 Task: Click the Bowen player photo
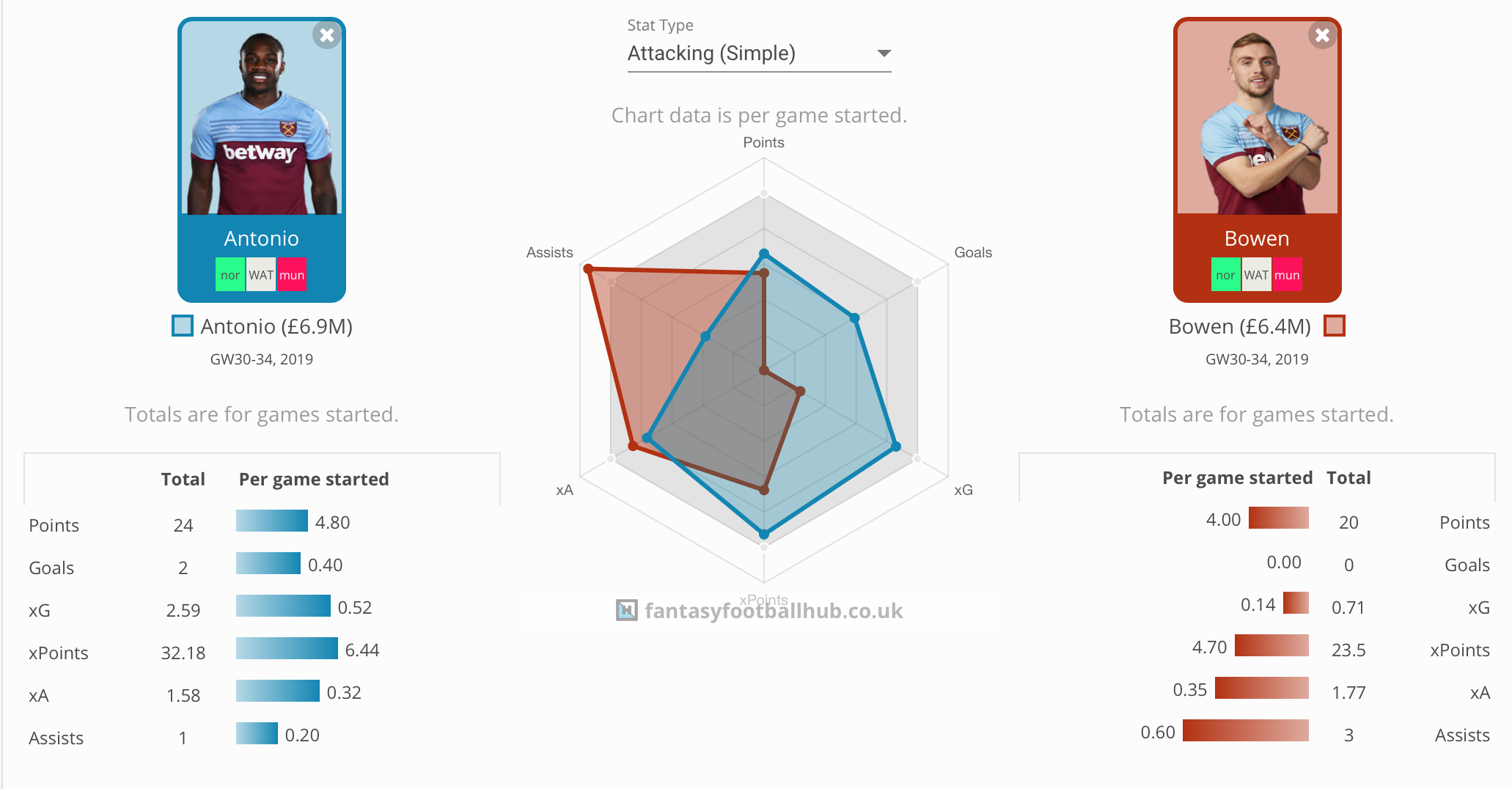tap(1257, 117)
